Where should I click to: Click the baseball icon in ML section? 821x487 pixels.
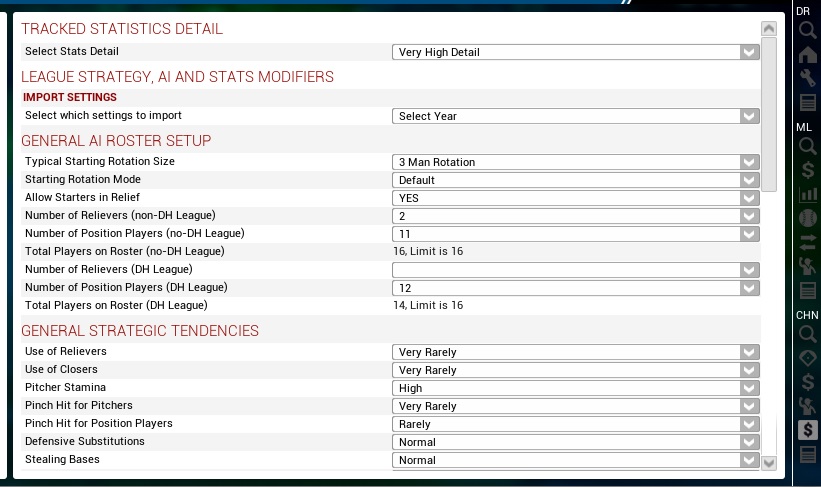808,218
